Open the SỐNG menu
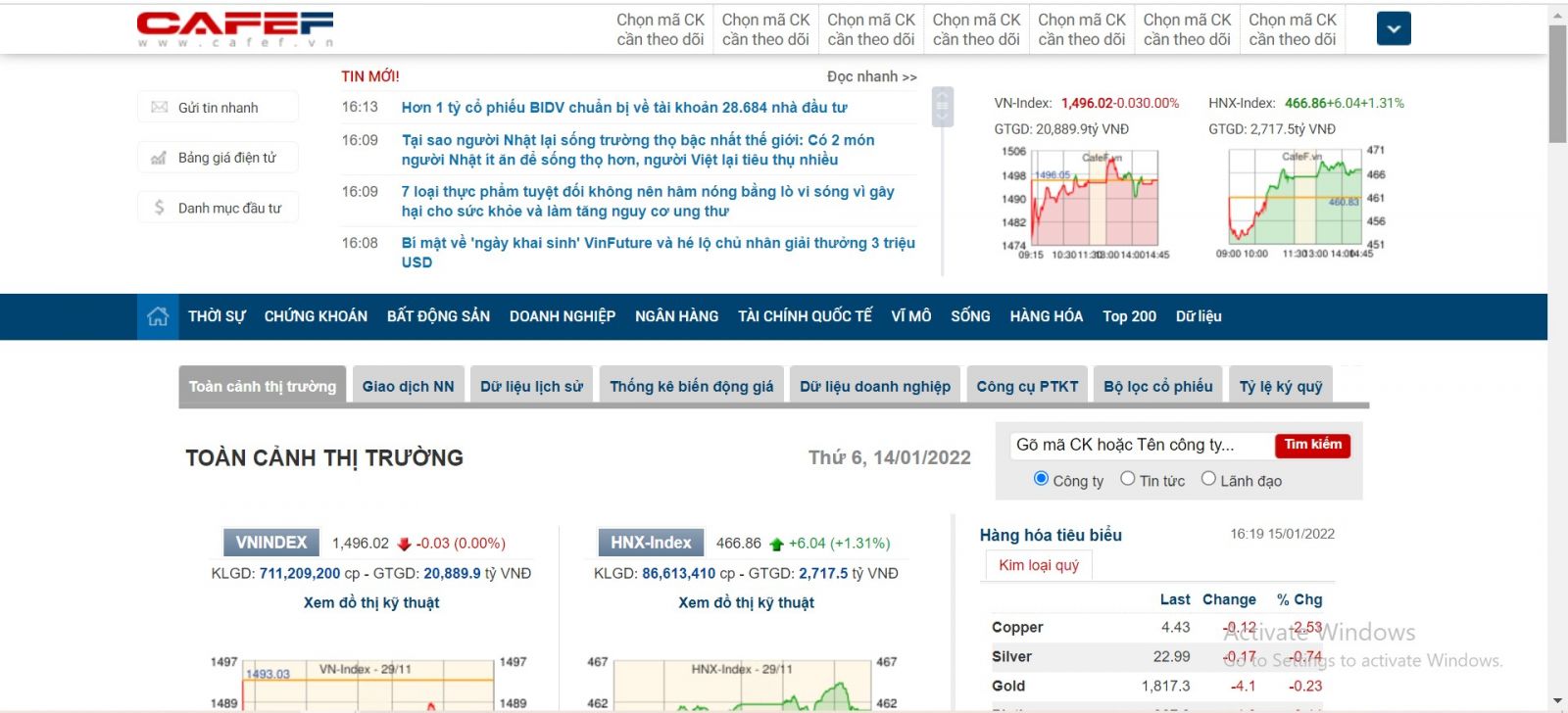Screen dimensions: 1568x713 (x=970, y=316)
